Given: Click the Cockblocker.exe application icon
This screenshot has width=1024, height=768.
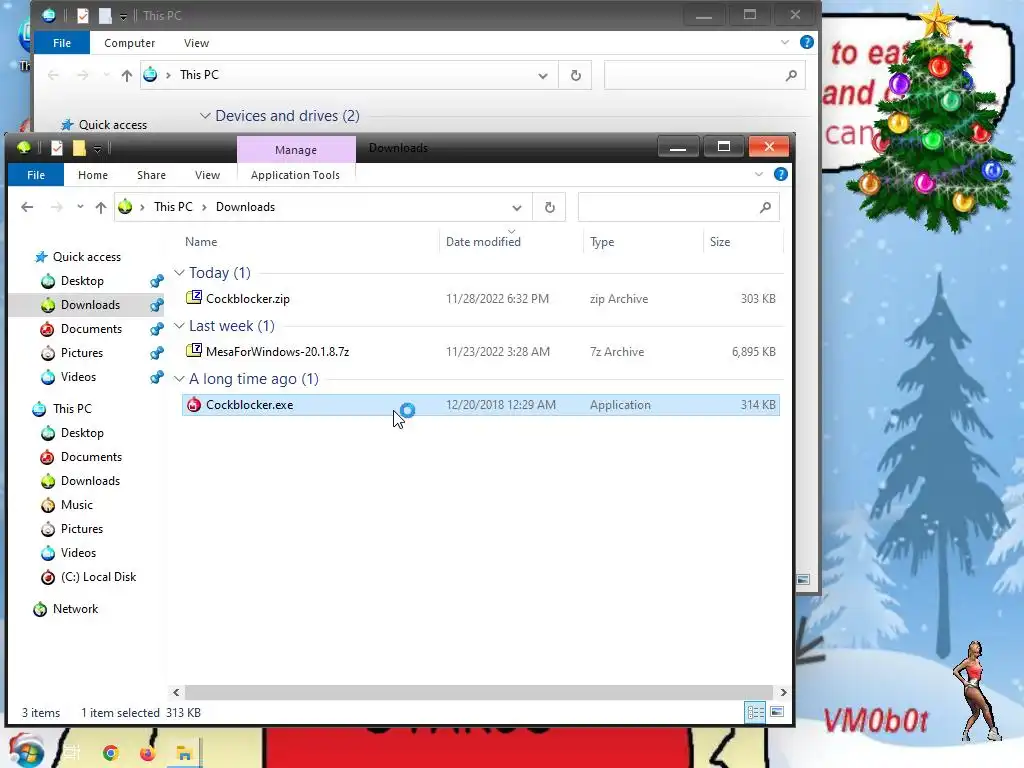Looking at the screenshot, I should click(x=194, y=405).
